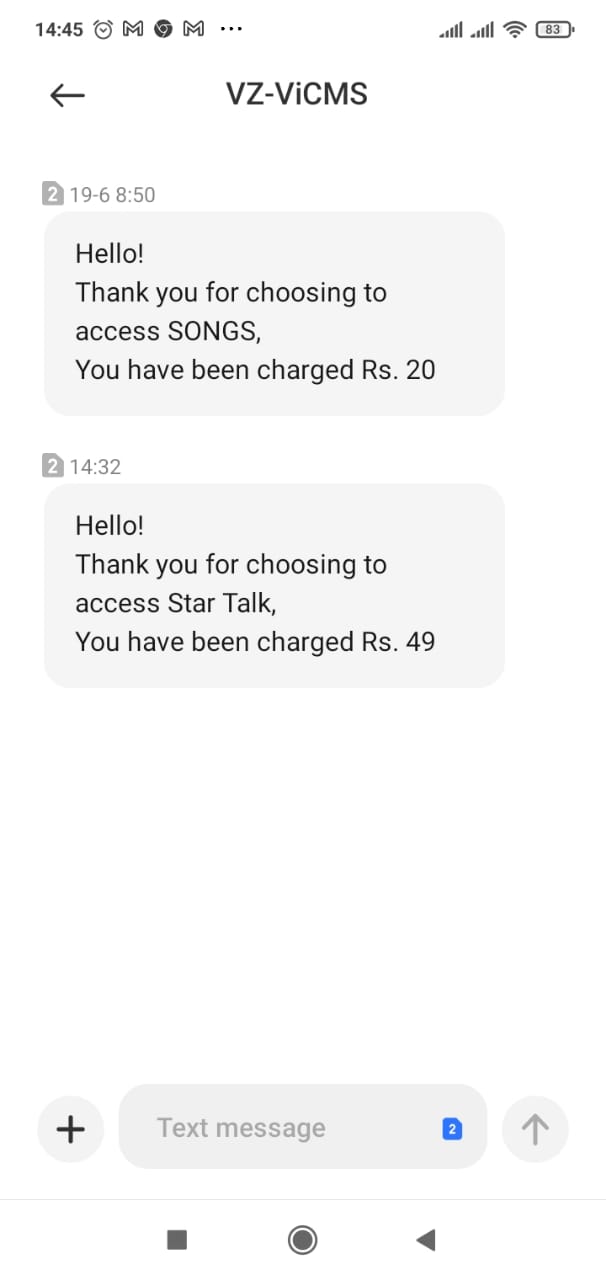Open recent apps with square button
This screenshot has height=1280, width=606.
click(x=177, y=1240)
